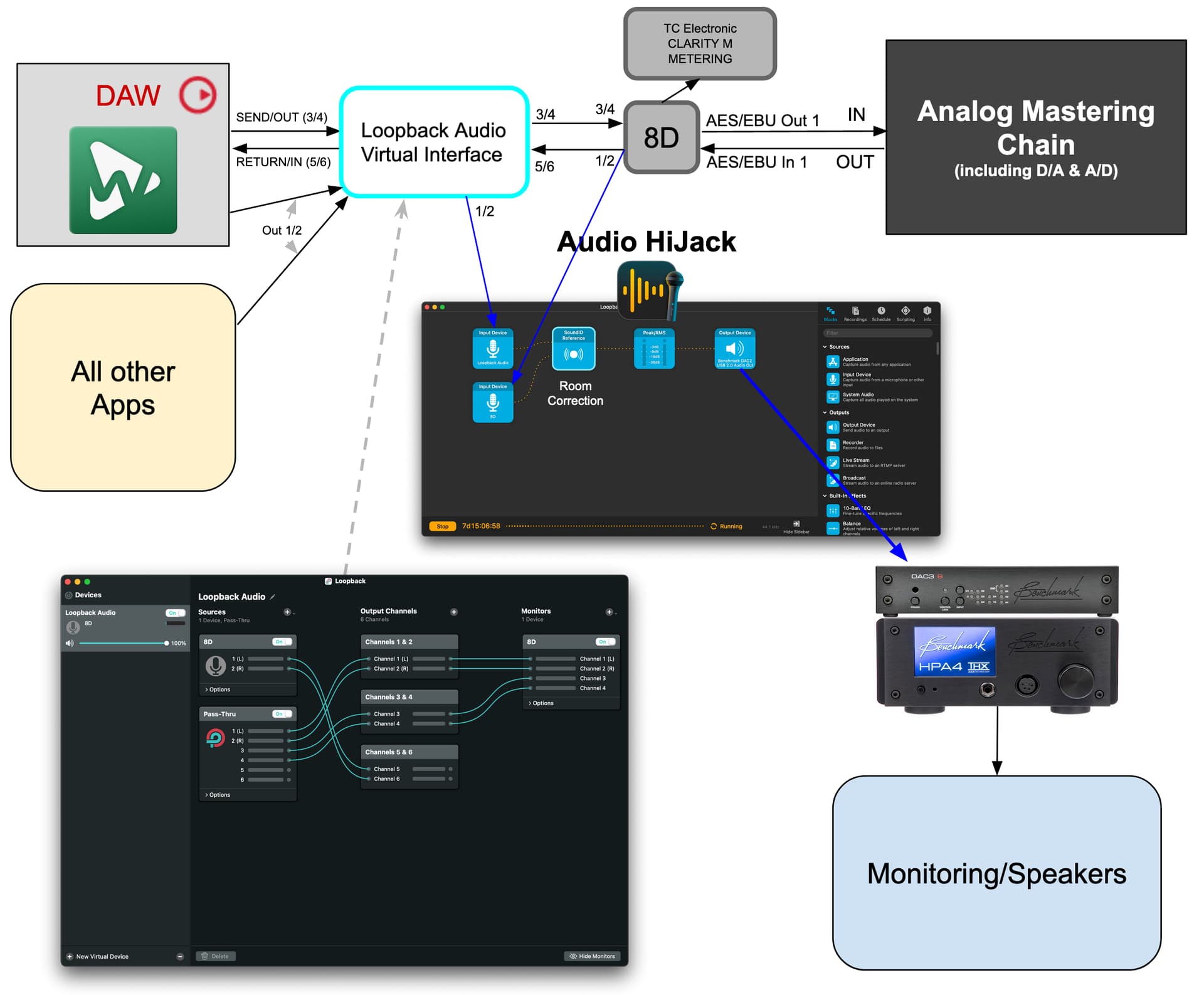
Task: Expand Options under Pass-Thru source
Action: tap(217, 795)
